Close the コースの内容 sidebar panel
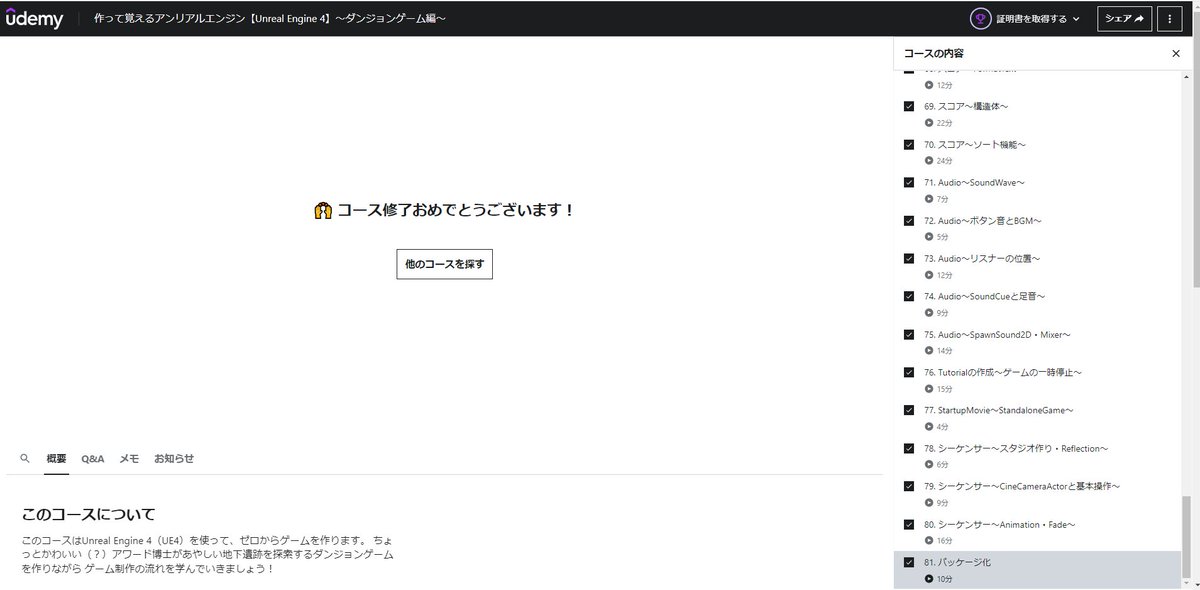The image size is (1200, 590). coord(1176,53)
